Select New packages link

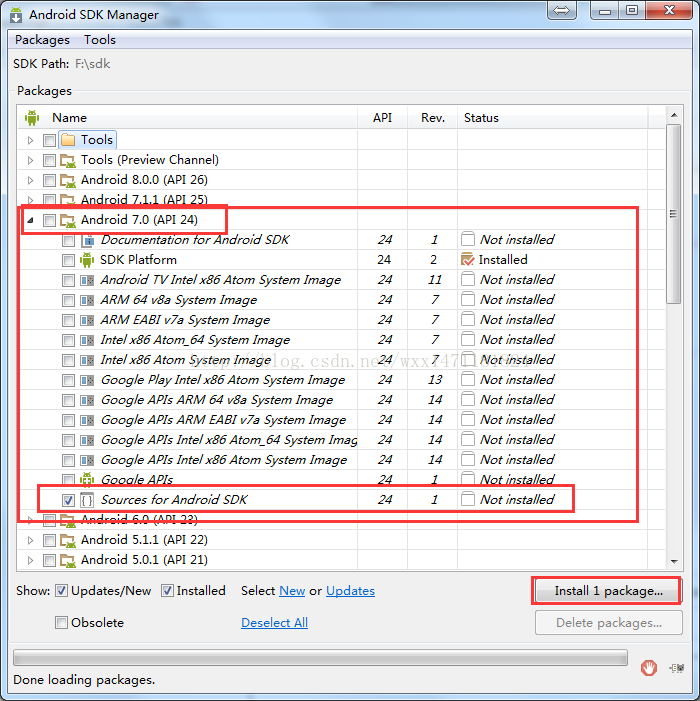tap(292, 591)
